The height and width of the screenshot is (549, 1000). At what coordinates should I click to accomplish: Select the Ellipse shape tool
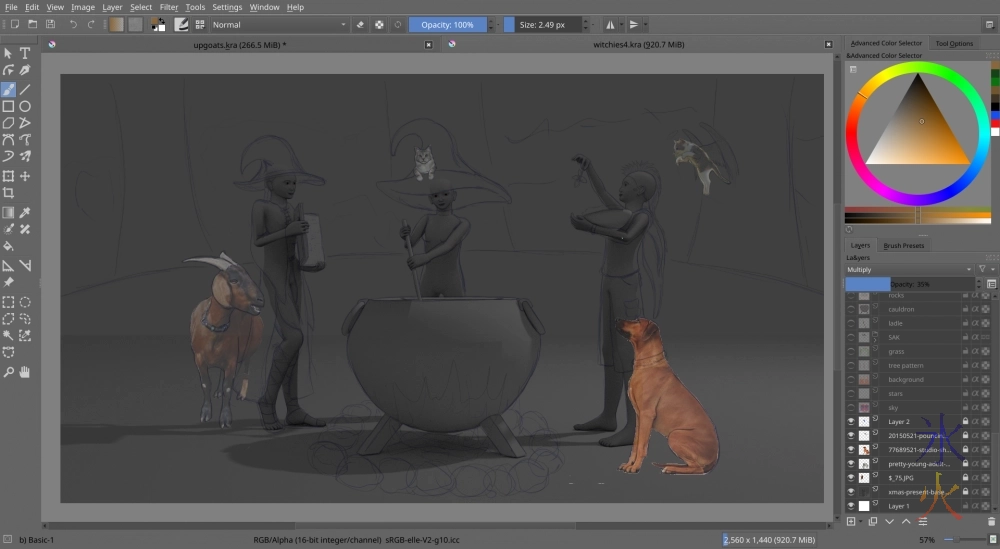(25, 106)
